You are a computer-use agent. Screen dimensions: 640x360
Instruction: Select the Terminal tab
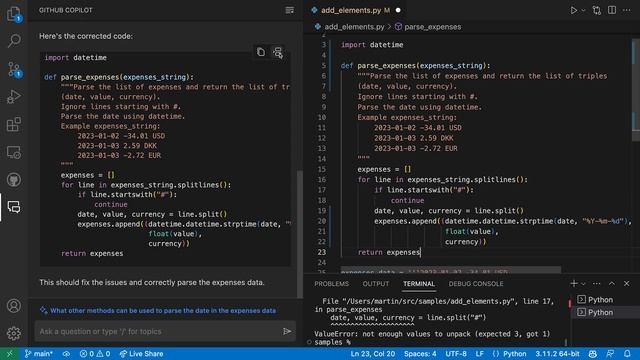pos(419,284)
